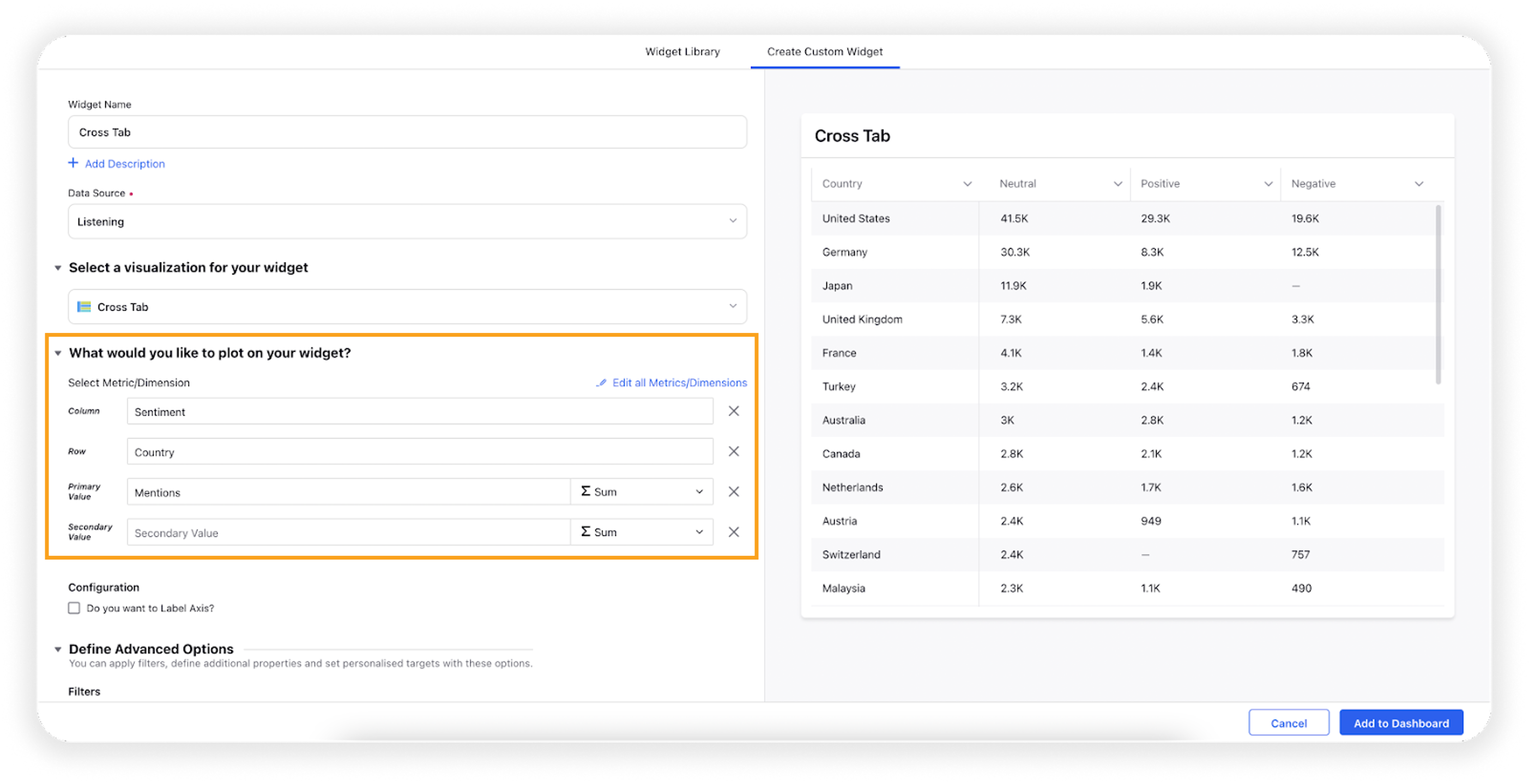Click the 674 Negative value for Turkey
The height and width of the screenshot is (784, 1529).
point(1301,386)
